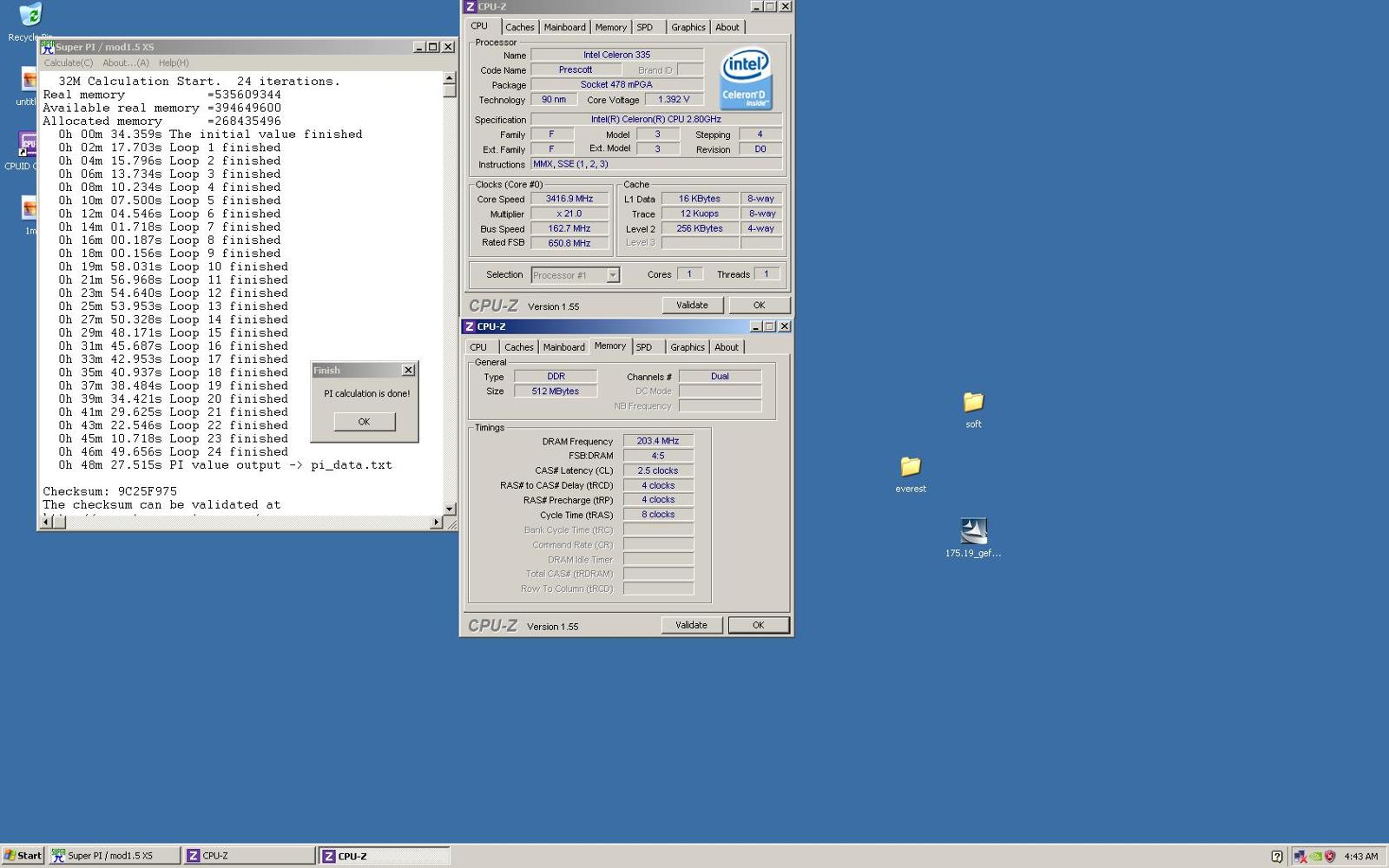Open About tab in upper CPU-Z
This screenshot has height=868, width=1389.
tap(727, 28)
